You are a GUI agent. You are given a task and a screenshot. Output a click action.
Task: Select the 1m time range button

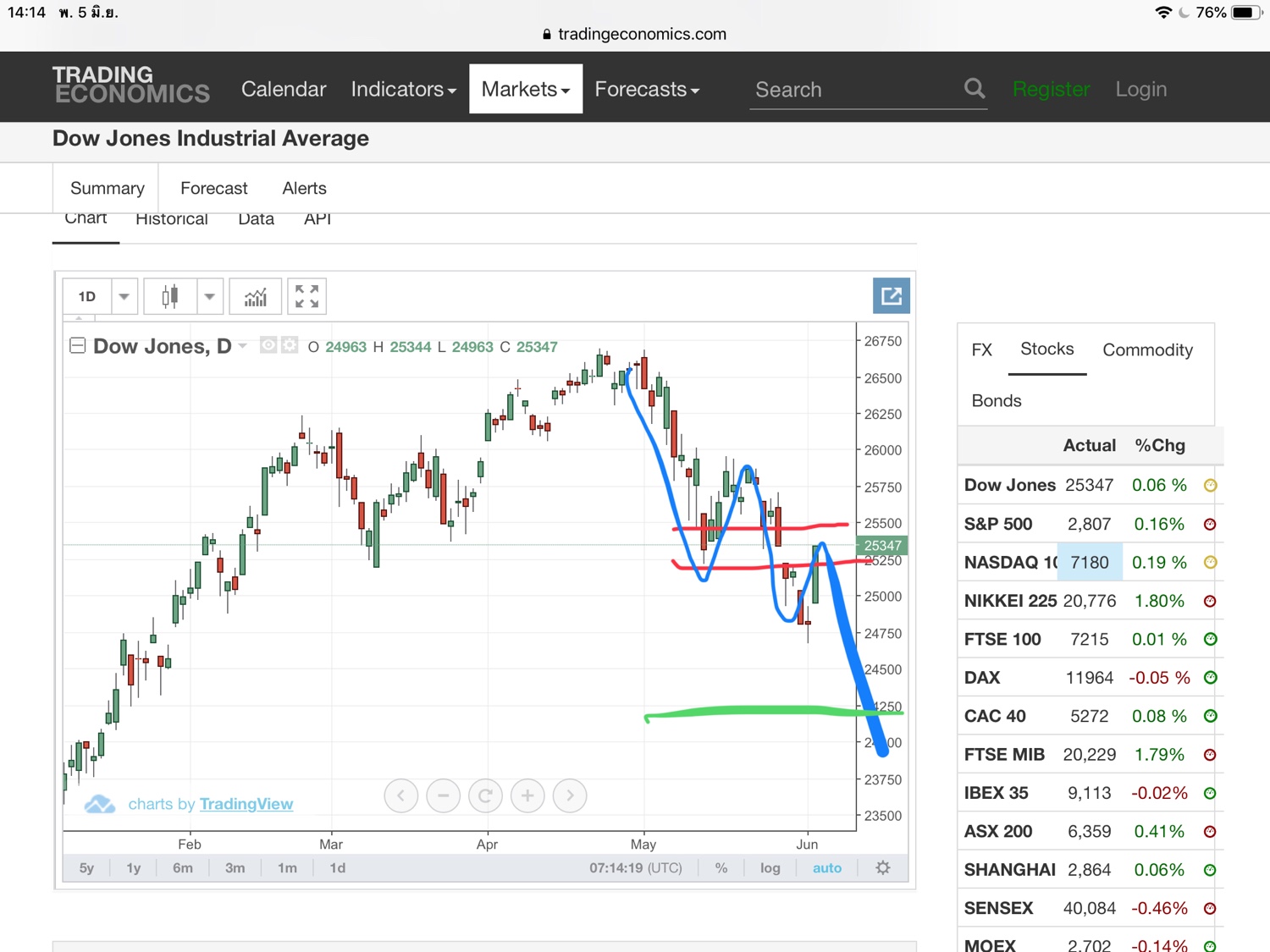point(288,867)
